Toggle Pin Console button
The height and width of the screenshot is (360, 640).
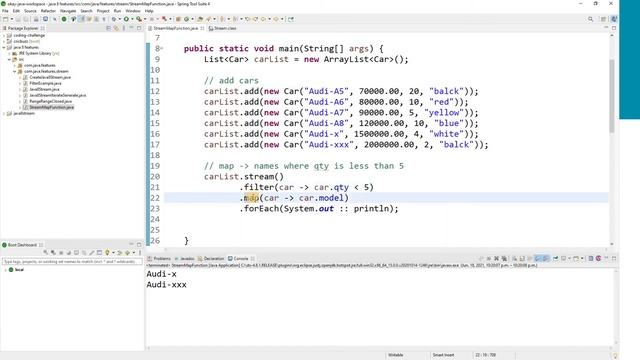pos(556,258)
